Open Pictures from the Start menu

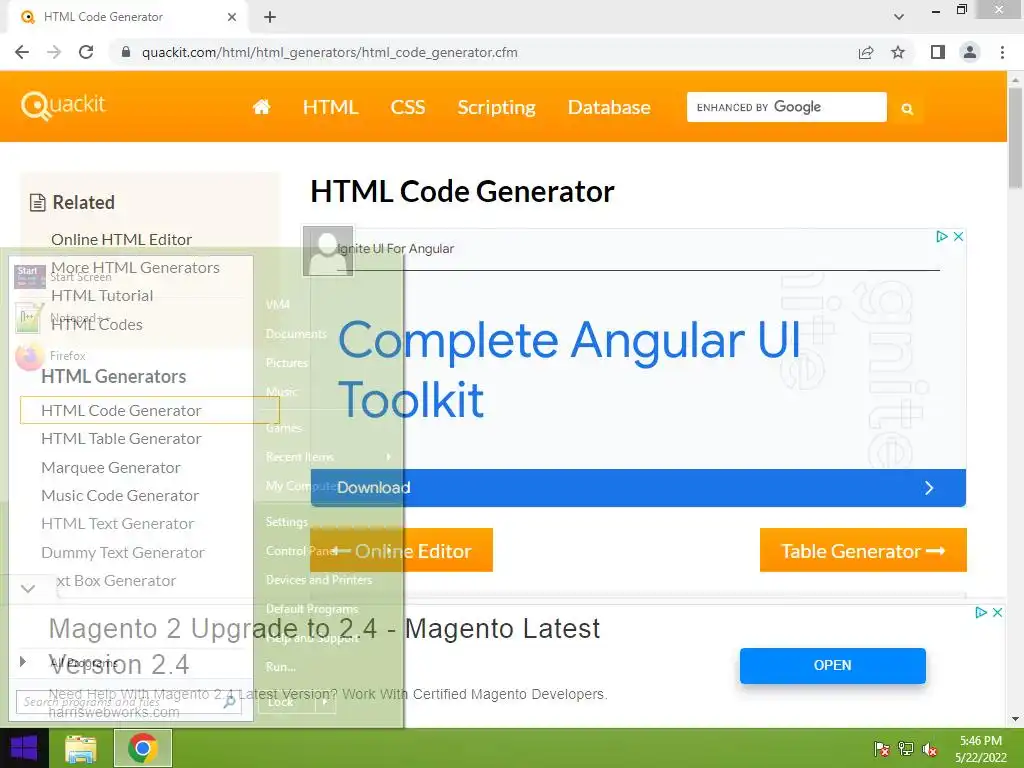[287, 362]
